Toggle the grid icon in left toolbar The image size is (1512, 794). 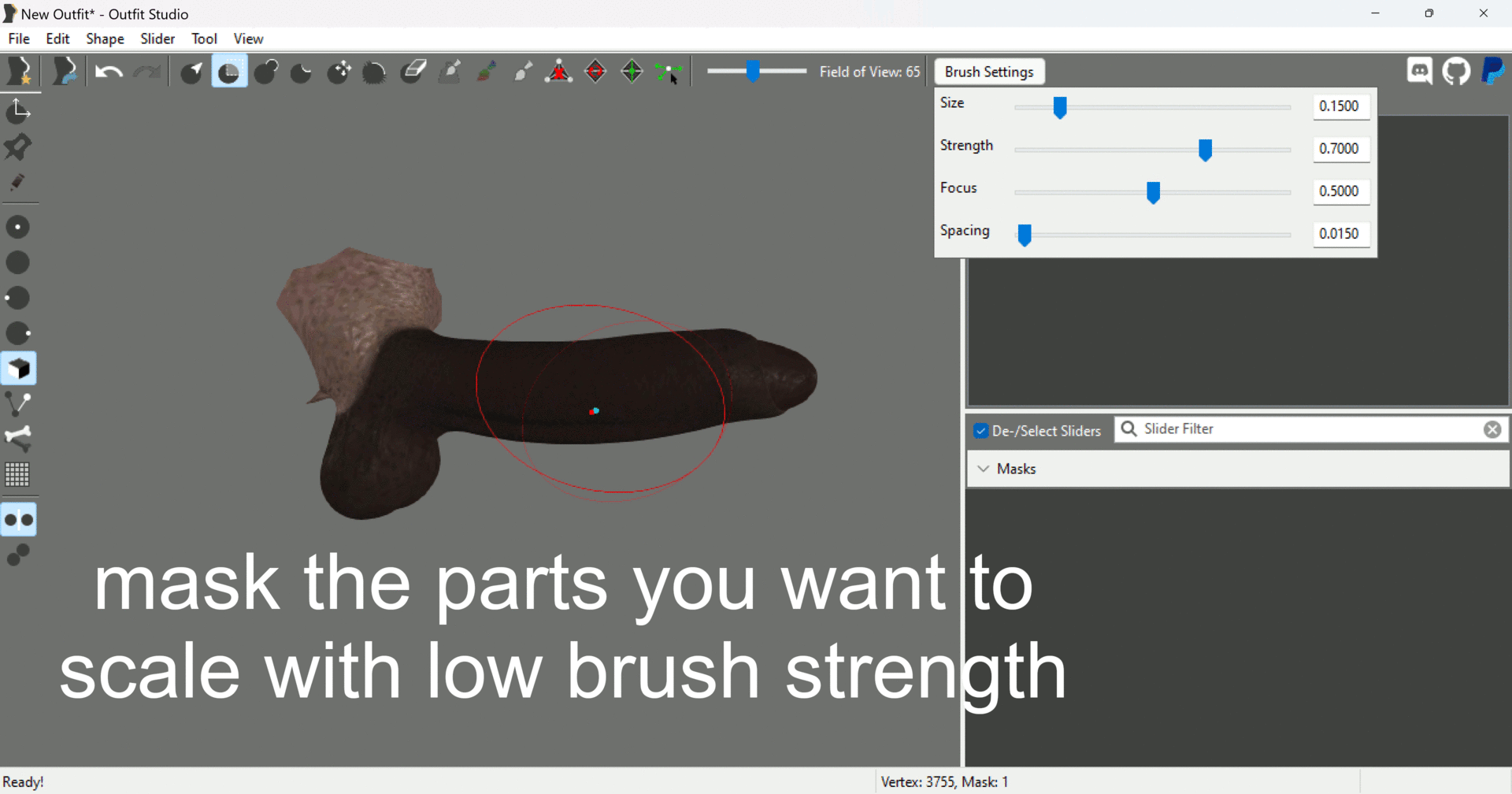pyautogui.click(x=18, y=474)
